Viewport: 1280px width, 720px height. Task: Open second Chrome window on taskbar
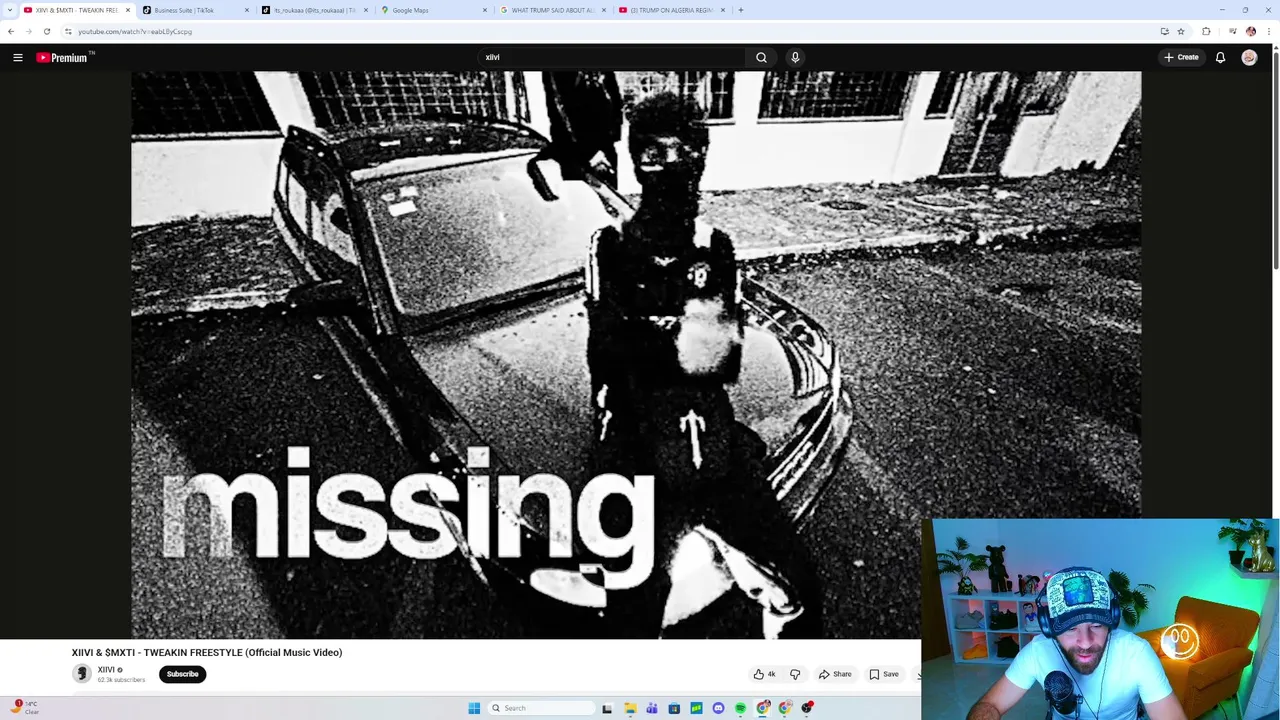tap(784, 708)
